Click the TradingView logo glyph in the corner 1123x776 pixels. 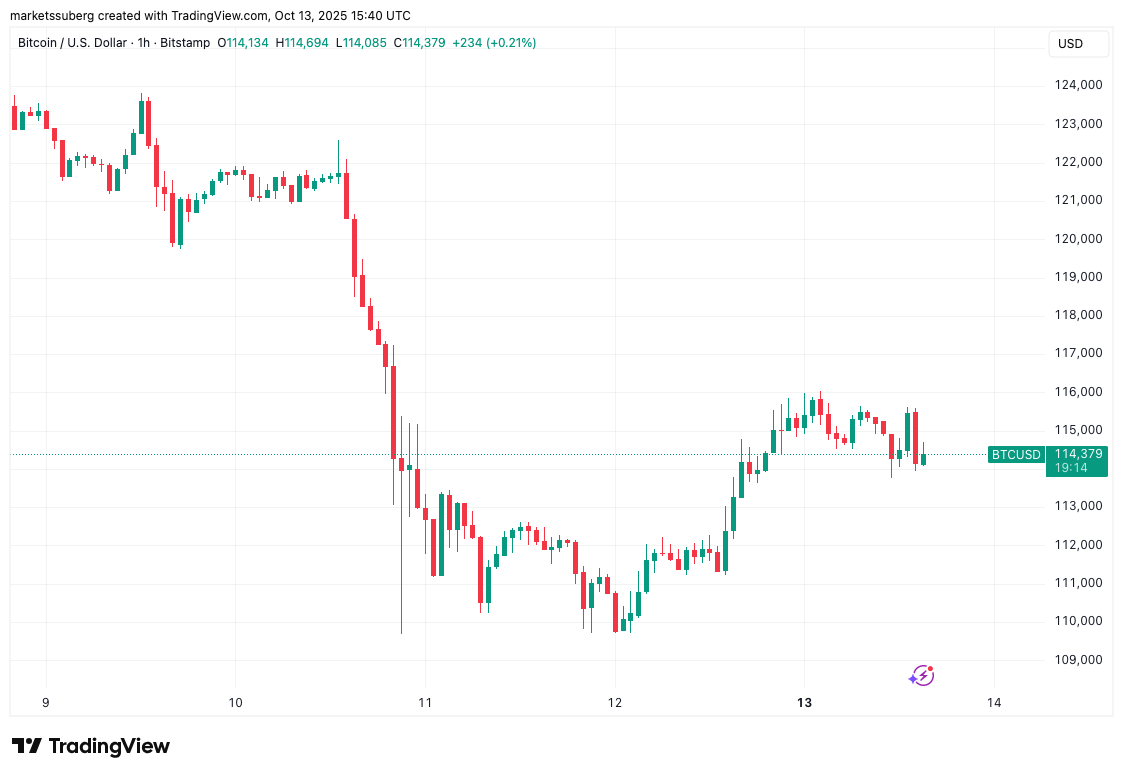coord(28,746)
